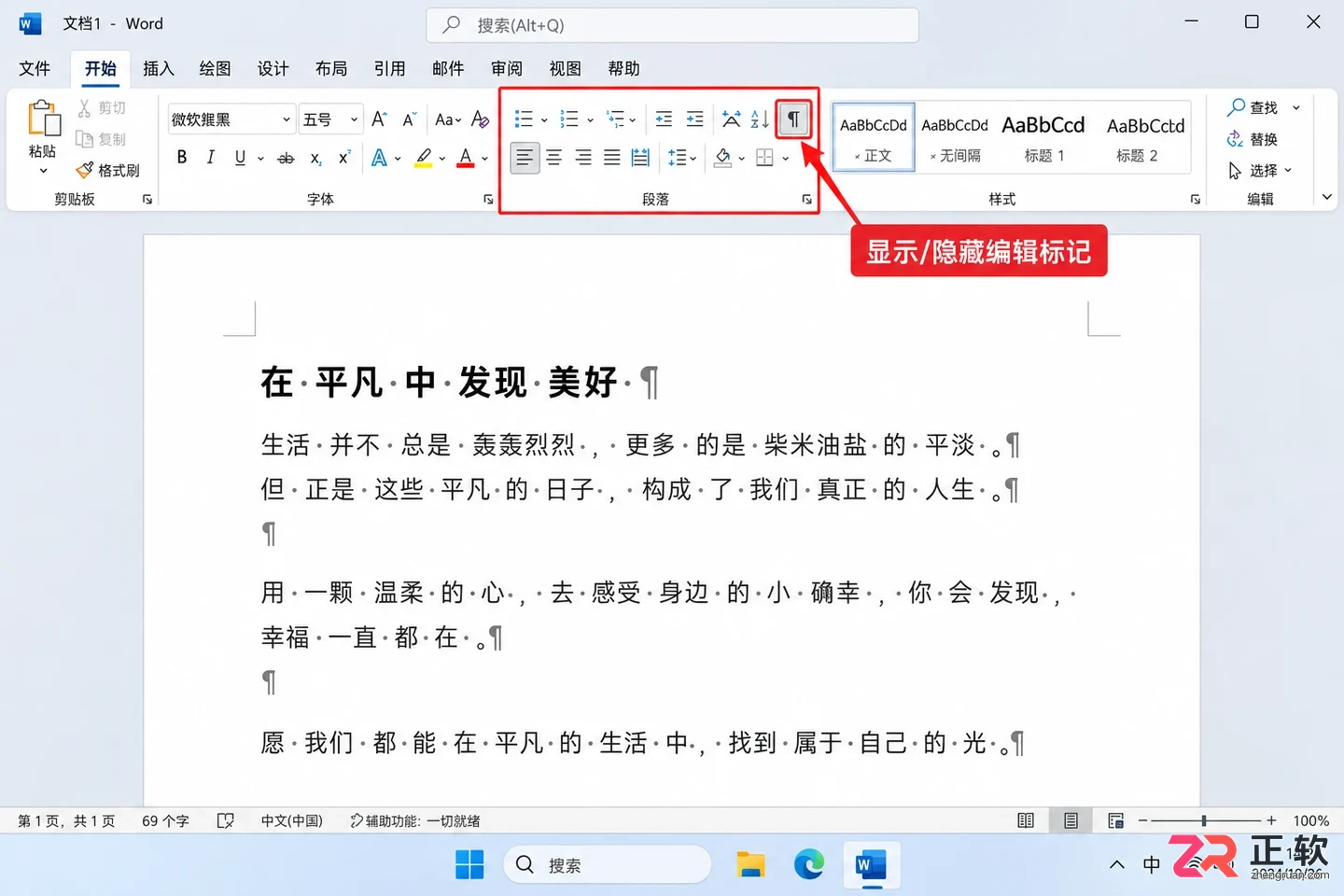Apply bold formatting with the B button

click(182, 158)
